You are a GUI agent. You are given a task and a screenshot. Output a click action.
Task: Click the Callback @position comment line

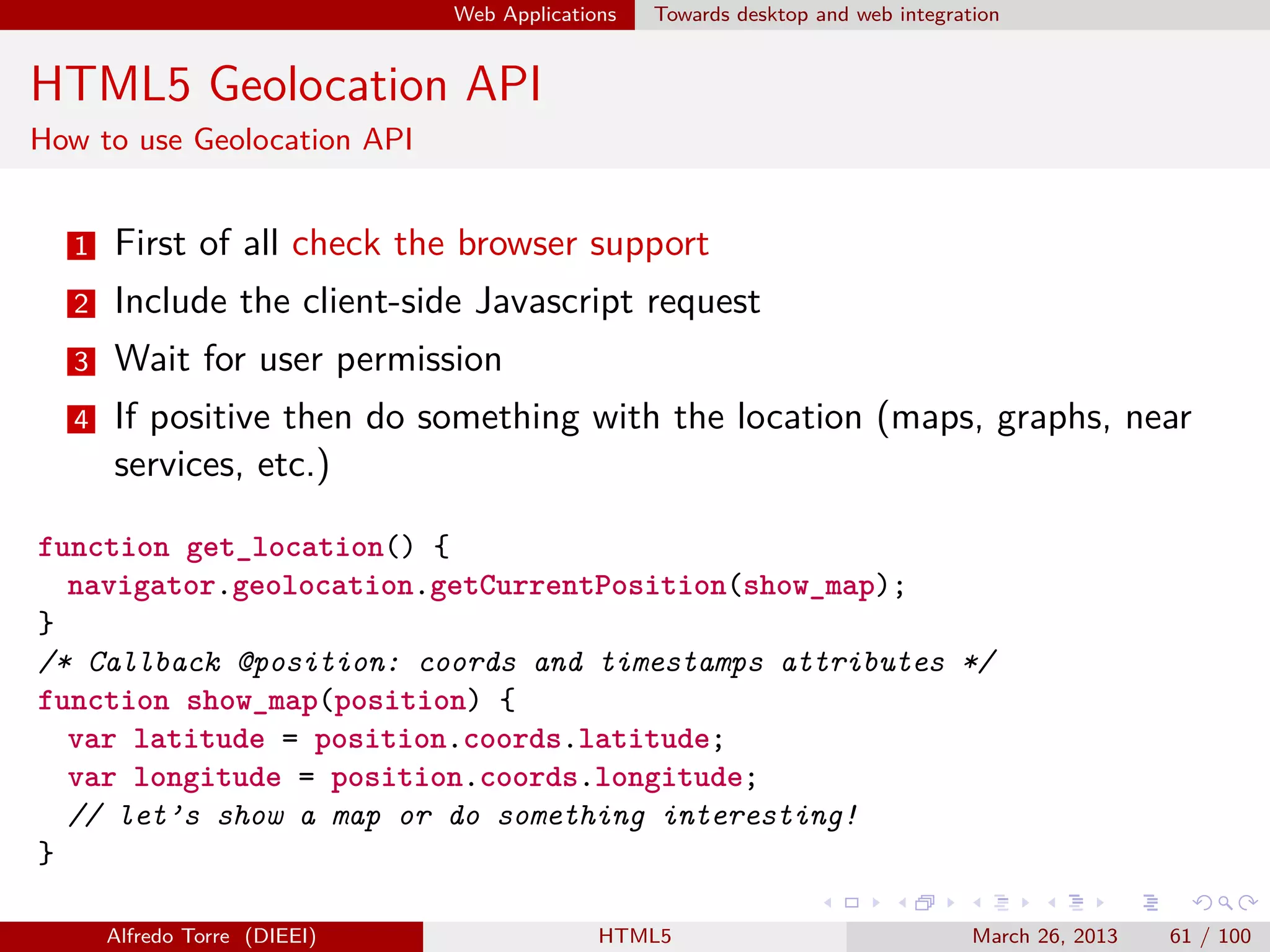point(518,663)
